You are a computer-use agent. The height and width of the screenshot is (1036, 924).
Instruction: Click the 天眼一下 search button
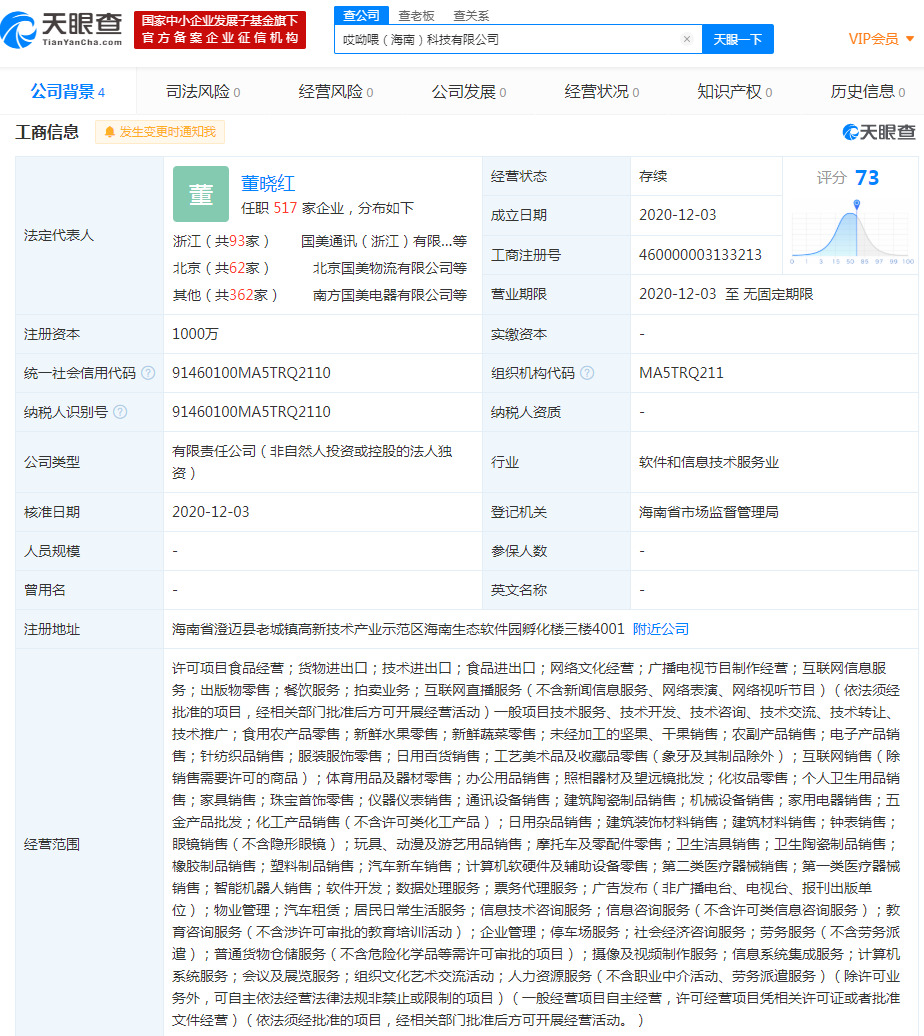coord(737,39)
